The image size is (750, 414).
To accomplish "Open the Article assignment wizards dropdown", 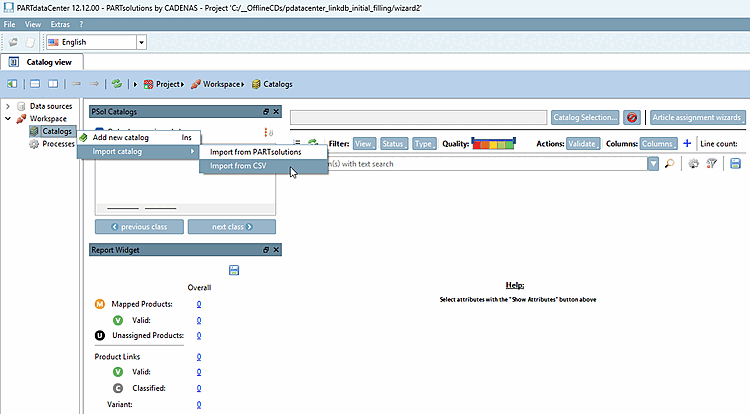I will coord(698,118).
